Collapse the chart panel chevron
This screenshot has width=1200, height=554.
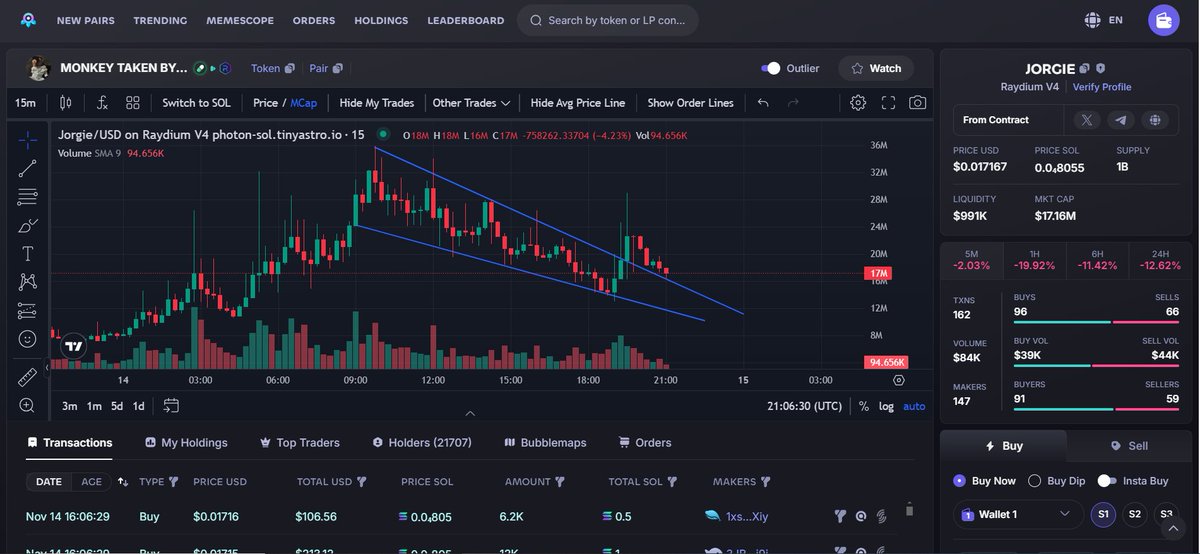tap(470, 413)
